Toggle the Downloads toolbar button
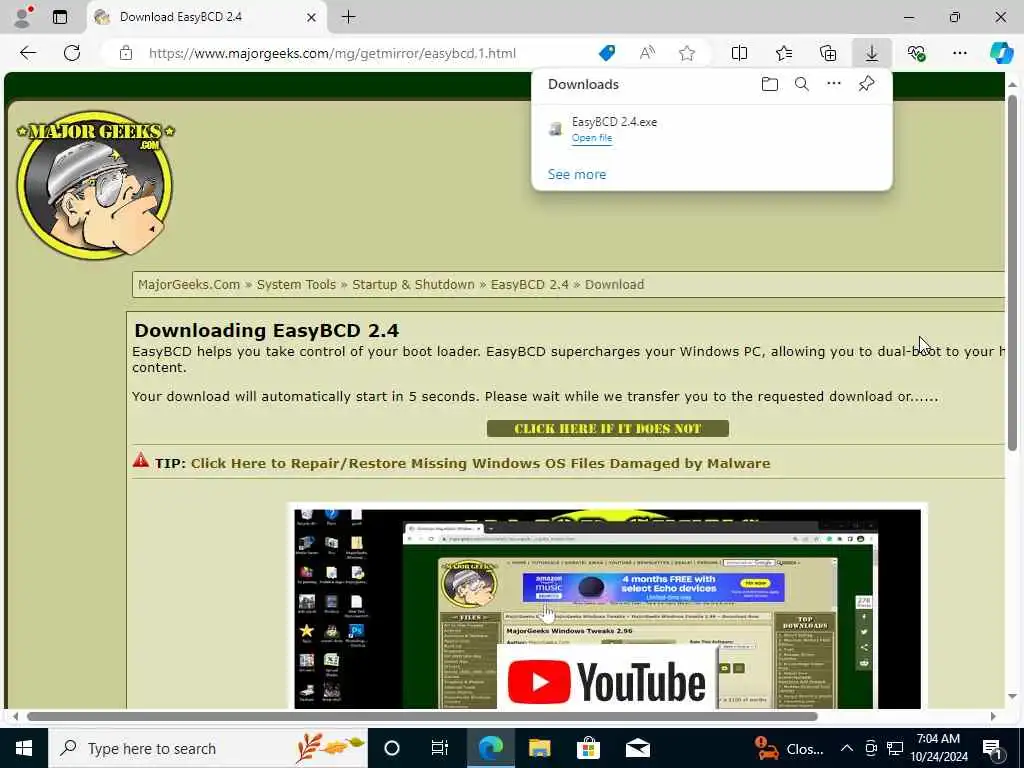The image size is (1024, 768). pyautogui.click(x=872, y=53)
